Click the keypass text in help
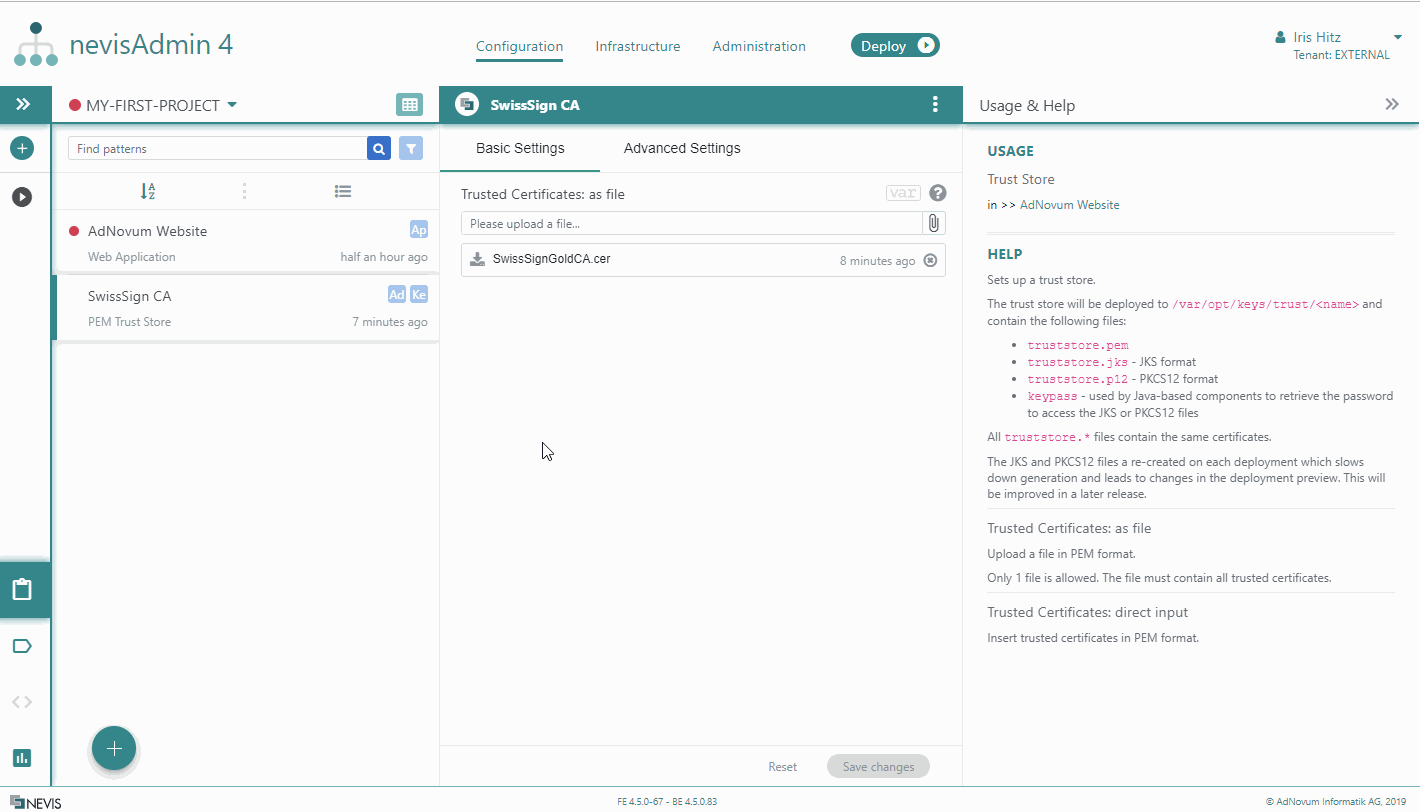Screen dimensions: 1420x812 click(x=1052, y=396)
